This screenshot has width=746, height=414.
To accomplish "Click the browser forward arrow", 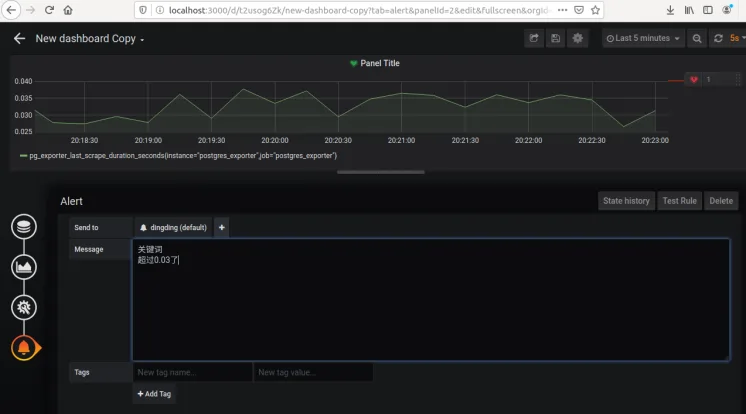I will tap(30, 10).
